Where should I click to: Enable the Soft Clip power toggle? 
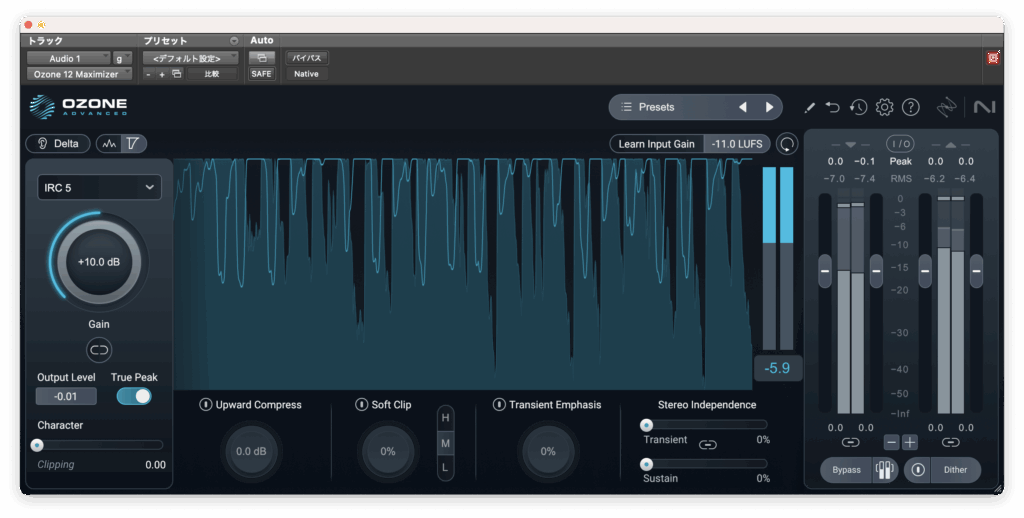pyautogui.click(x=361, y=405)
